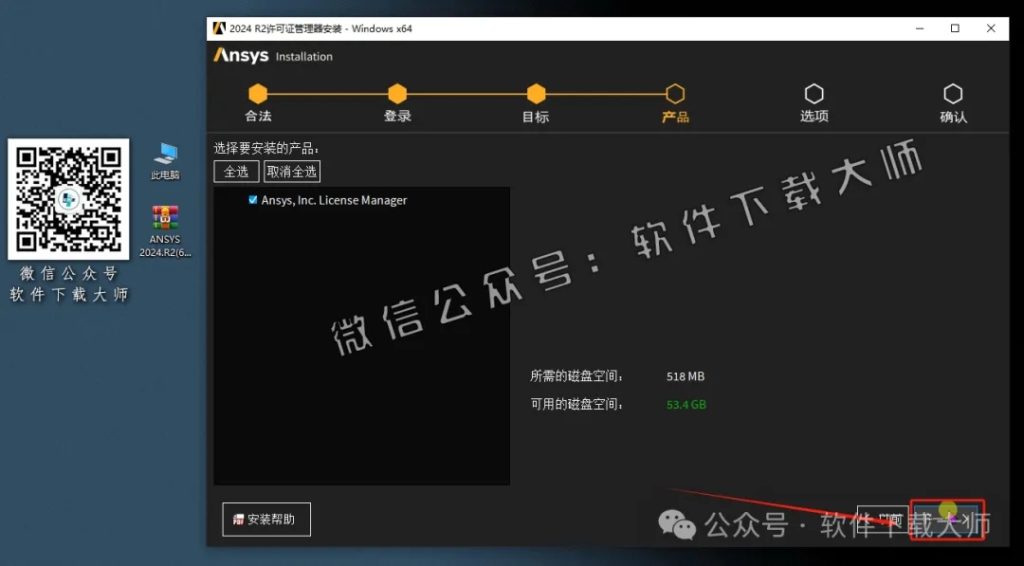The width and height of the screenshot is (1024, 566).
Task: Click the 取消全选 button
Action: click(x=292, y=172)
